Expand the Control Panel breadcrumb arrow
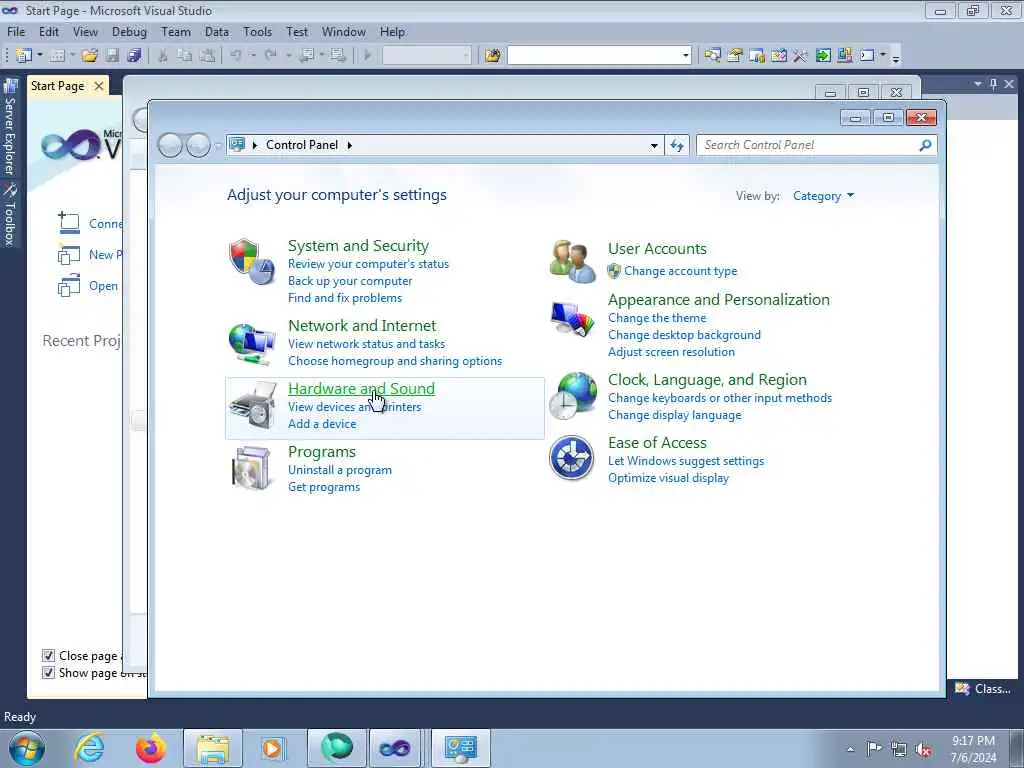 tap(350, 145)
